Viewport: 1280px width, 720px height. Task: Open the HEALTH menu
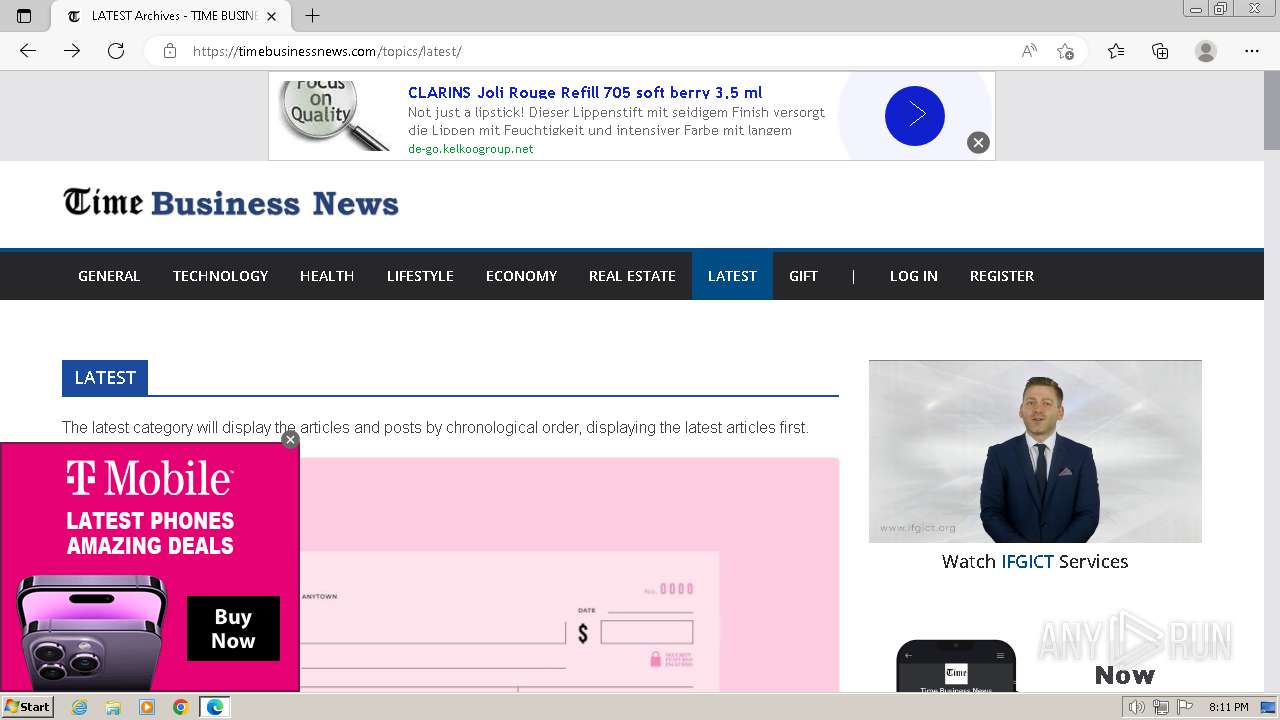[x=327, y=276]
